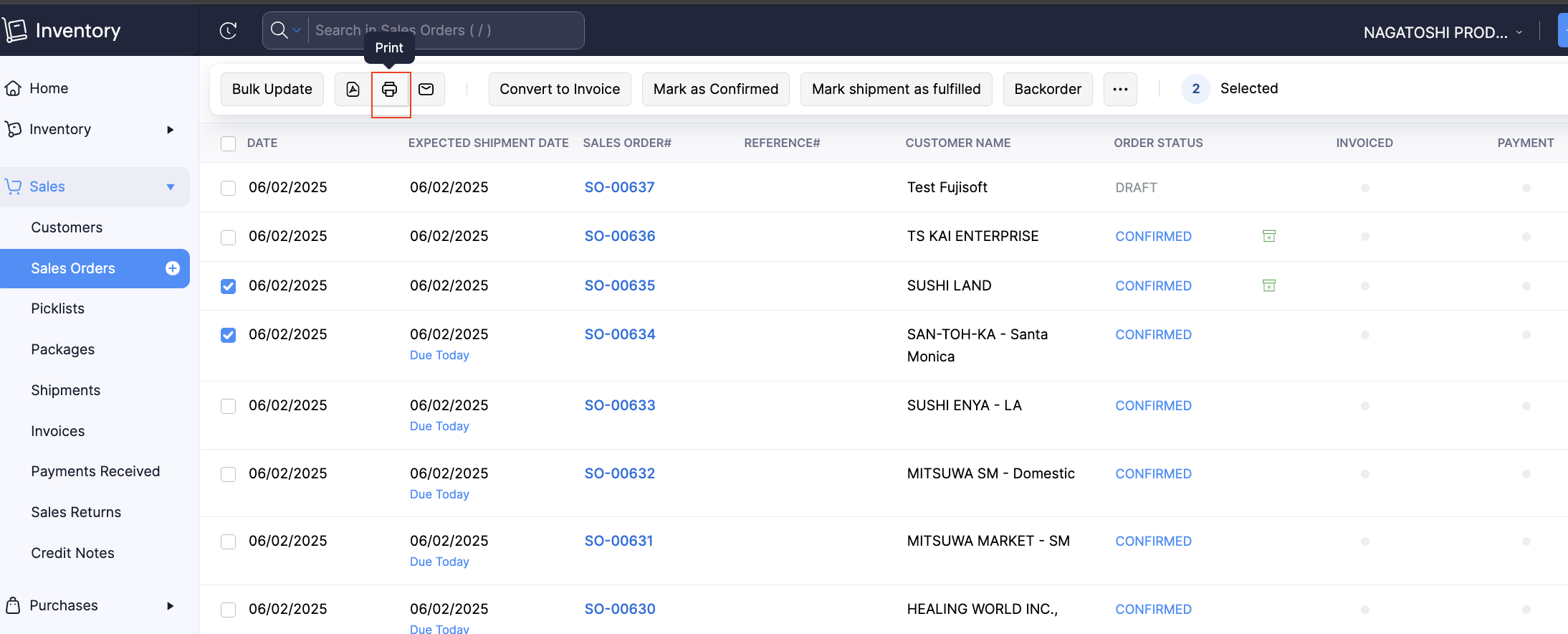Open the recent history clock icon
Screen dimensions: 1568x634
[x=228, y=30]
